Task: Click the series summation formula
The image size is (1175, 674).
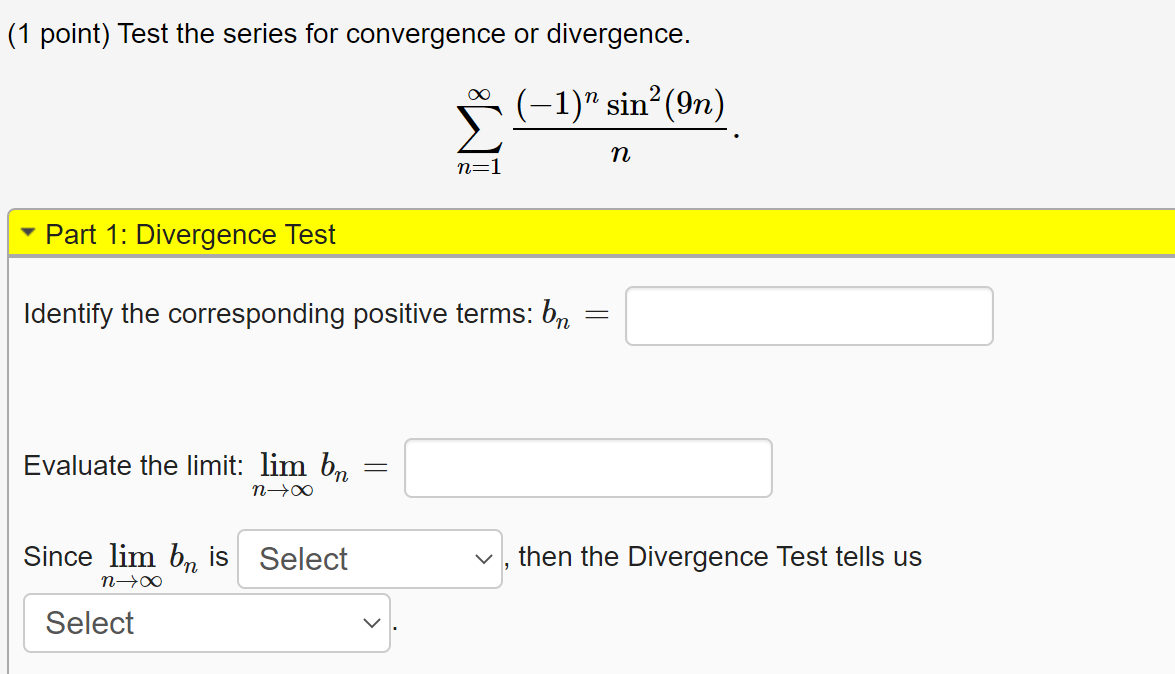Action: (x=595, y=125)
